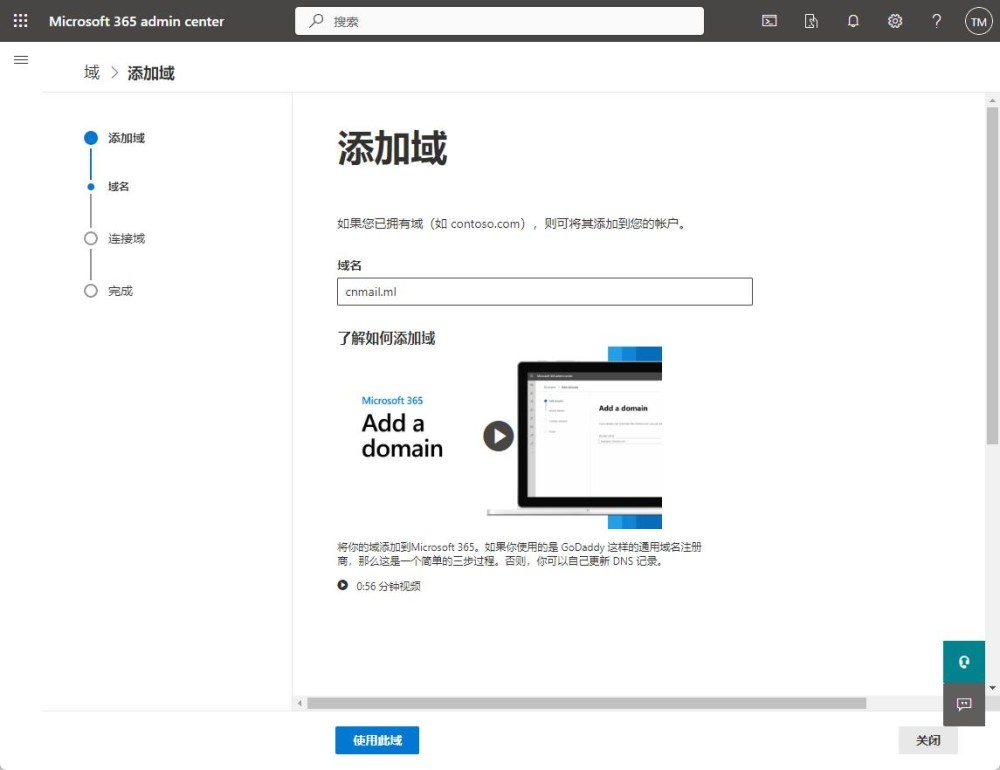Select the 连接域 step circle
The width and height of the screenshot is (1000, 770).
pos(91,239)
